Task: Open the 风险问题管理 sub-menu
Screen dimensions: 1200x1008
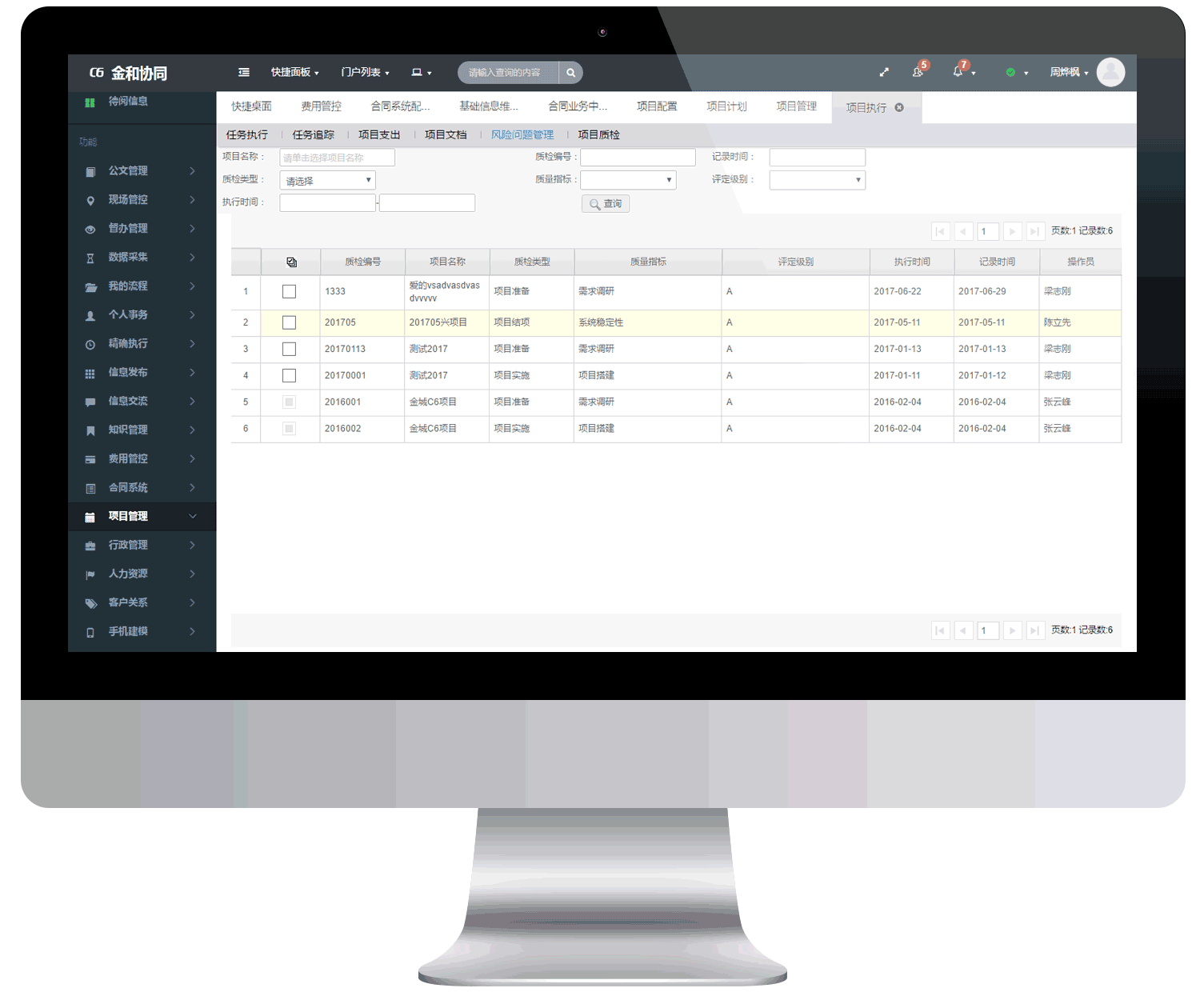Action: (522, 135)
